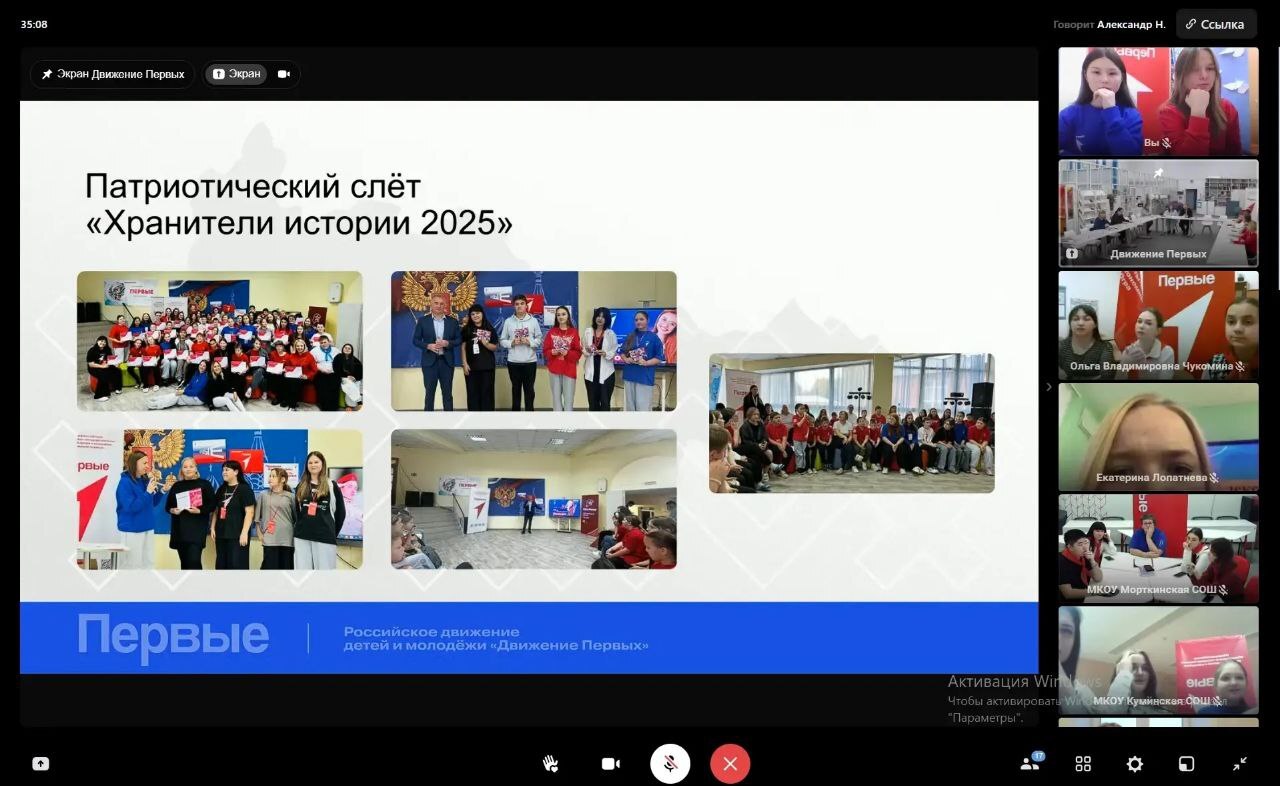Open the participants list icon
This screenshot has width=1280, height=786.
1030,764
